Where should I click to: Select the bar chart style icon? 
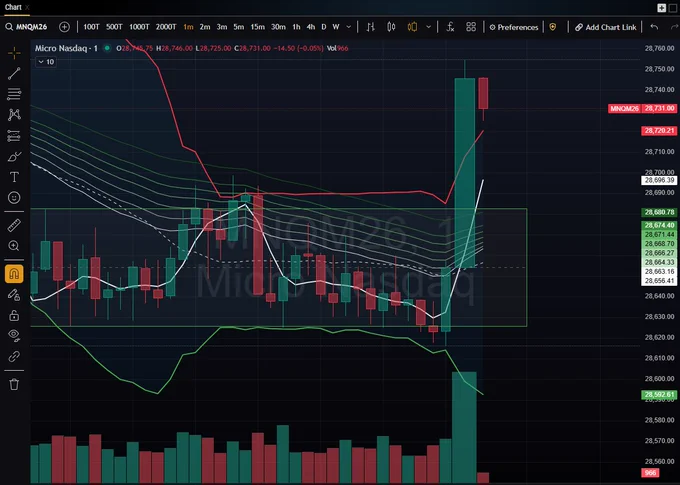pyautogui.click(x=370, y=27)
